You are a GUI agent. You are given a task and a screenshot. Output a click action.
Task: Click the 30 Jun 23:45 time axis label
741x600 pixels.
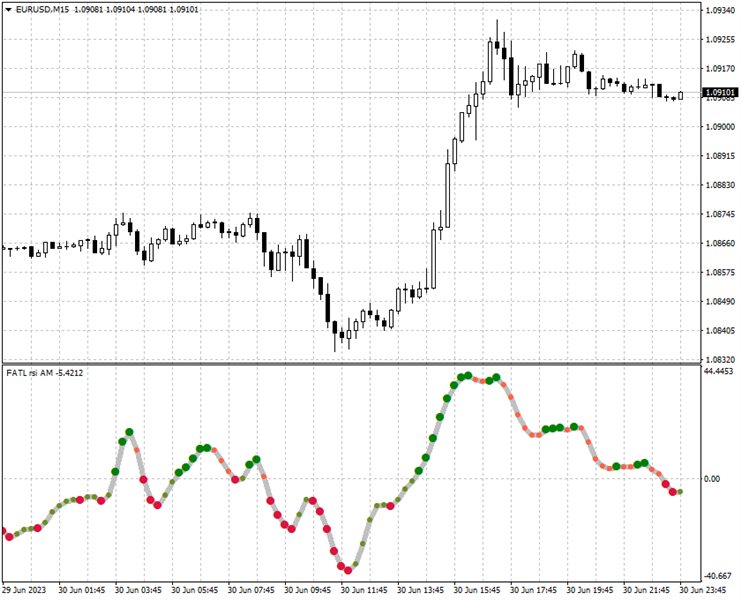703,590
